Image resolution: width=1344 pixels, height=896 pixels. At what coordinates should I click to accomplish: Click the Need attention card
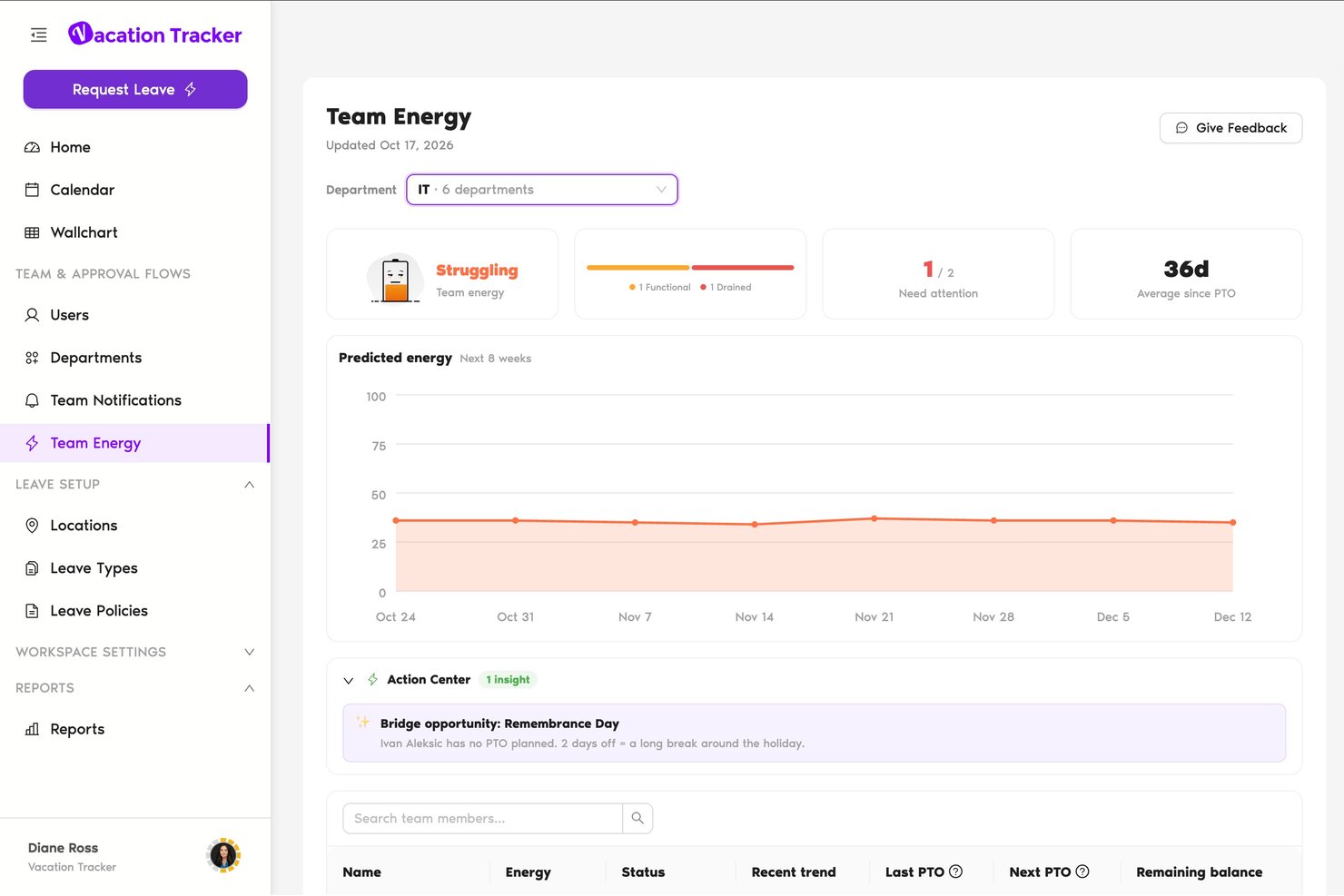(938, 274)
